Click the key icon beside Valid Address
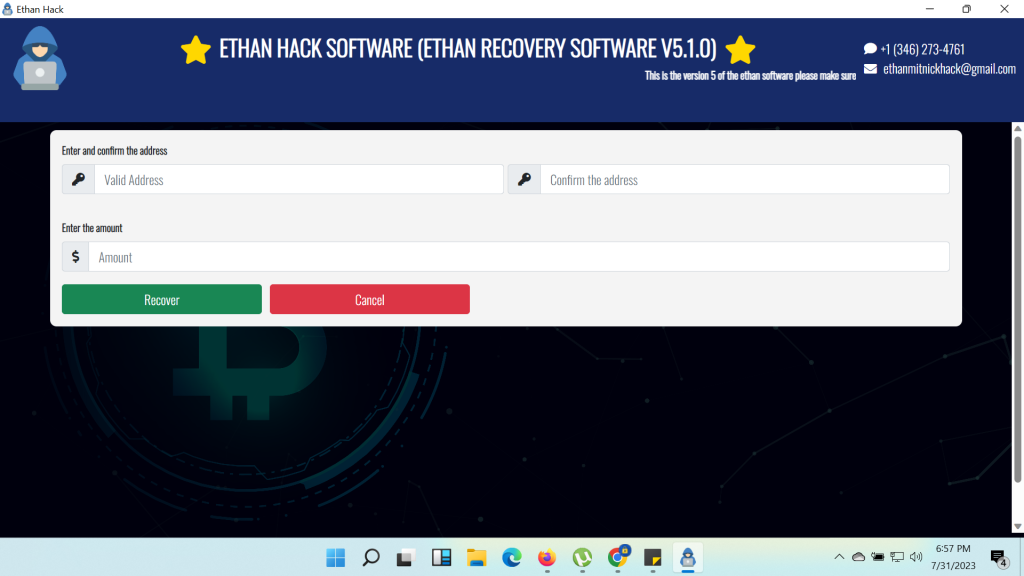The image size is (1024, 576). [x=78, y=180]
